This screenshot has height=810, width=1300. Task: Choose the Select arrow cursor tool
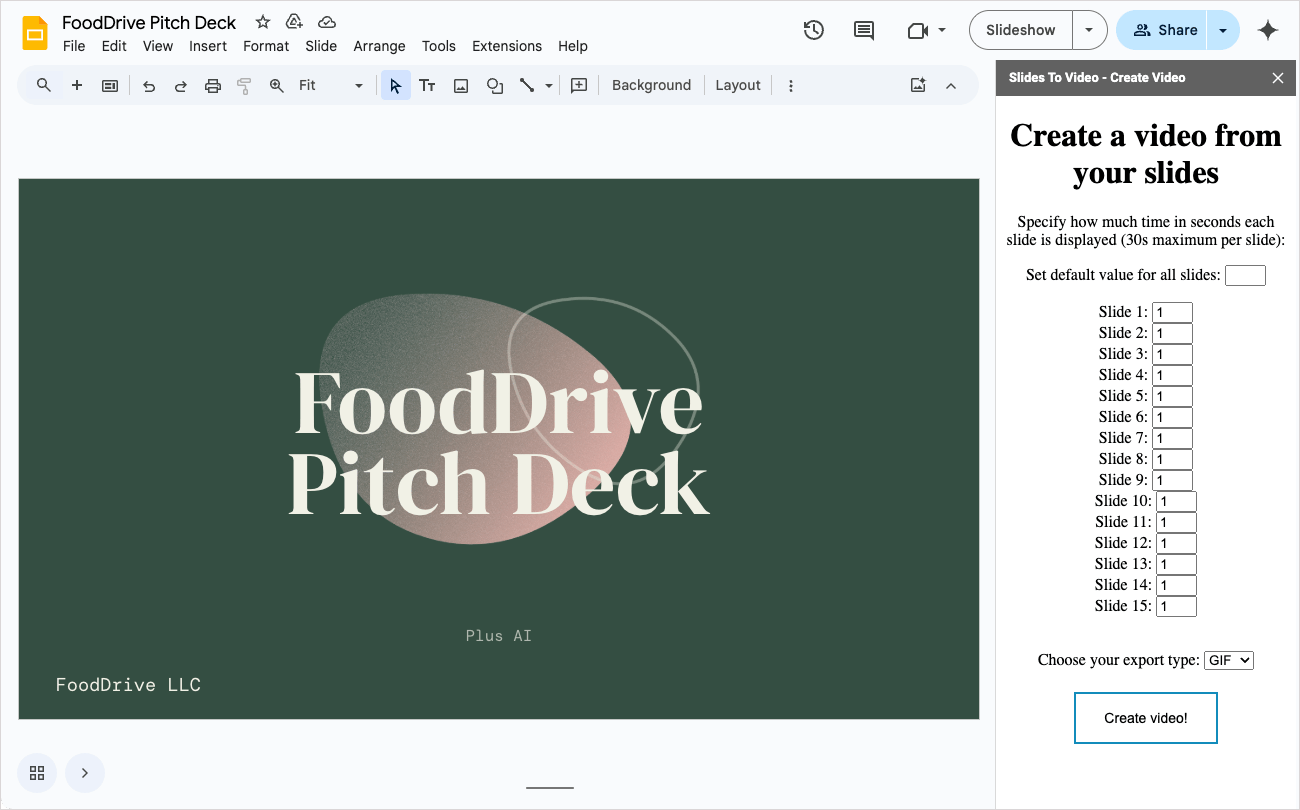(x=396, y=85)
